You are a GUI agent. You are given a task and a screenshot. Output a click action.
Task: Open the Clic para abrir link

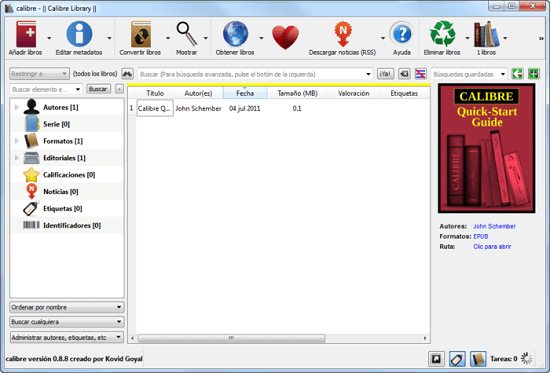pos(492,247)
